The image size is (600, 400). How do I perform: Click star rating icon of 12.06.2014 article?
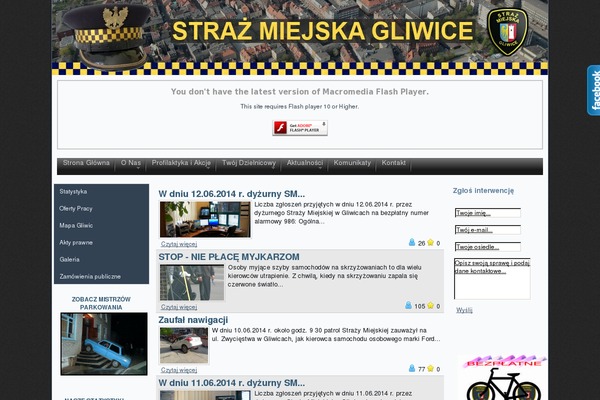point(430,242)
